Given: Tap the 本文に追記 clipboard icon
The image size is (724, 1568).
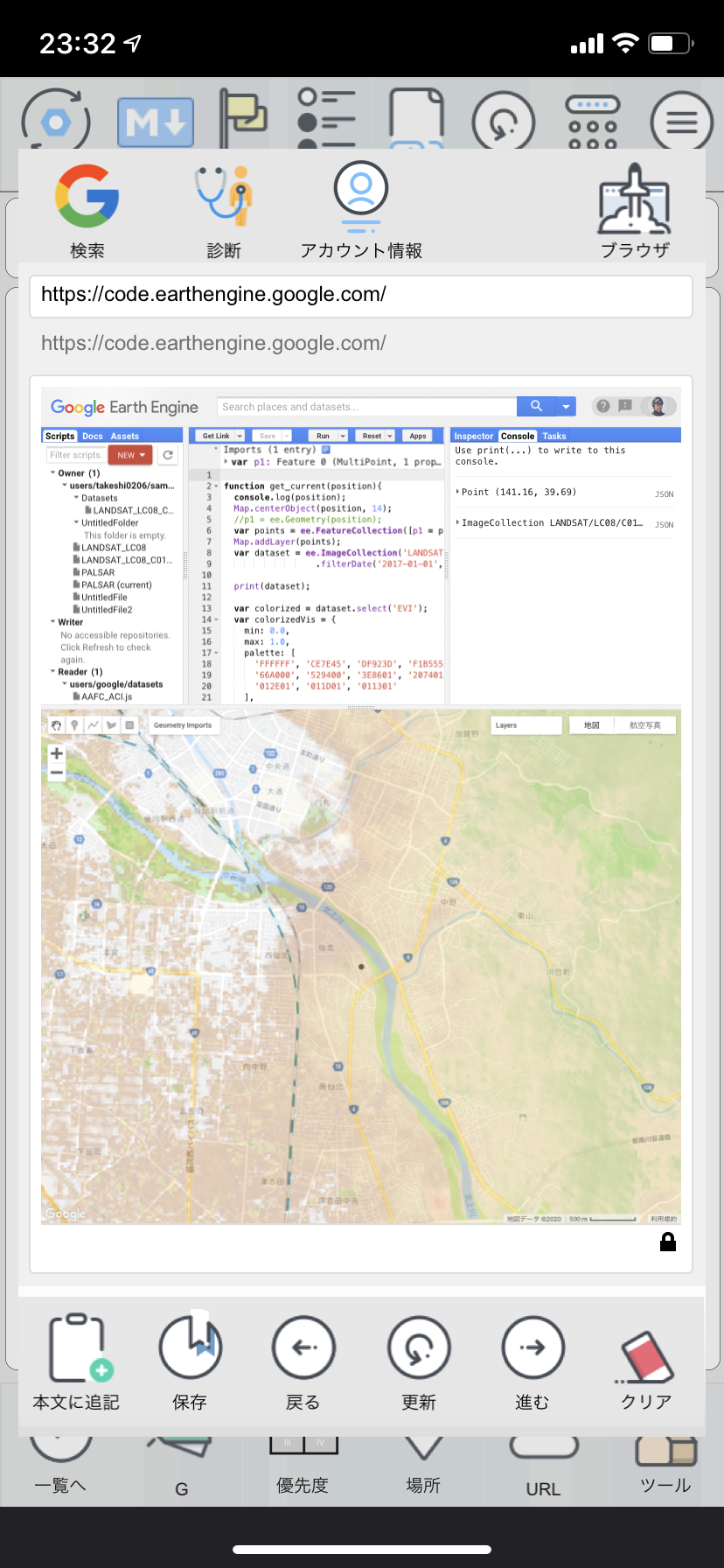Looking at the screenshot, I should pos(80,1347).
